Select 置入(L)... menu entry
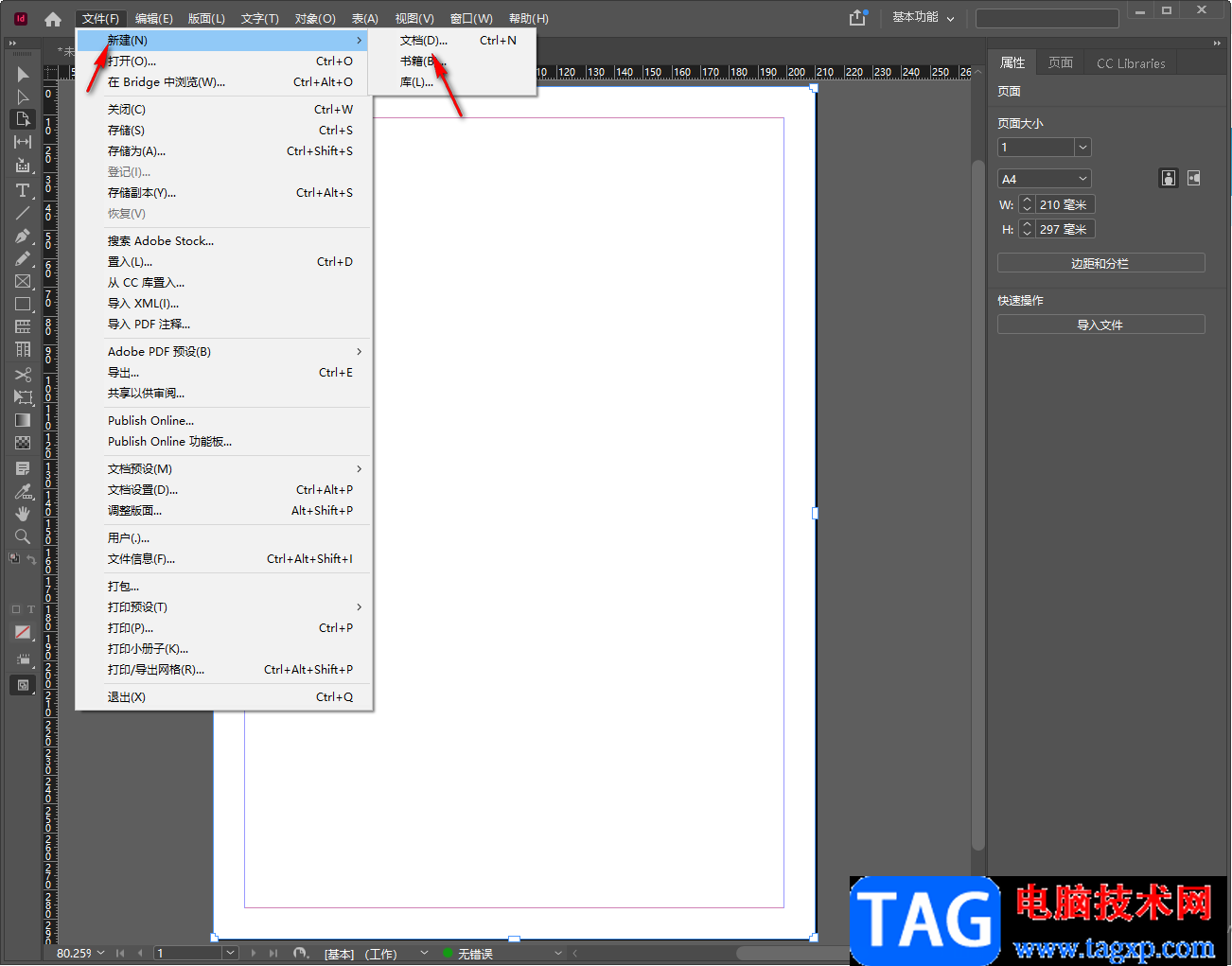The width and height of the screenshot is (1232, 966). [224, 261]
